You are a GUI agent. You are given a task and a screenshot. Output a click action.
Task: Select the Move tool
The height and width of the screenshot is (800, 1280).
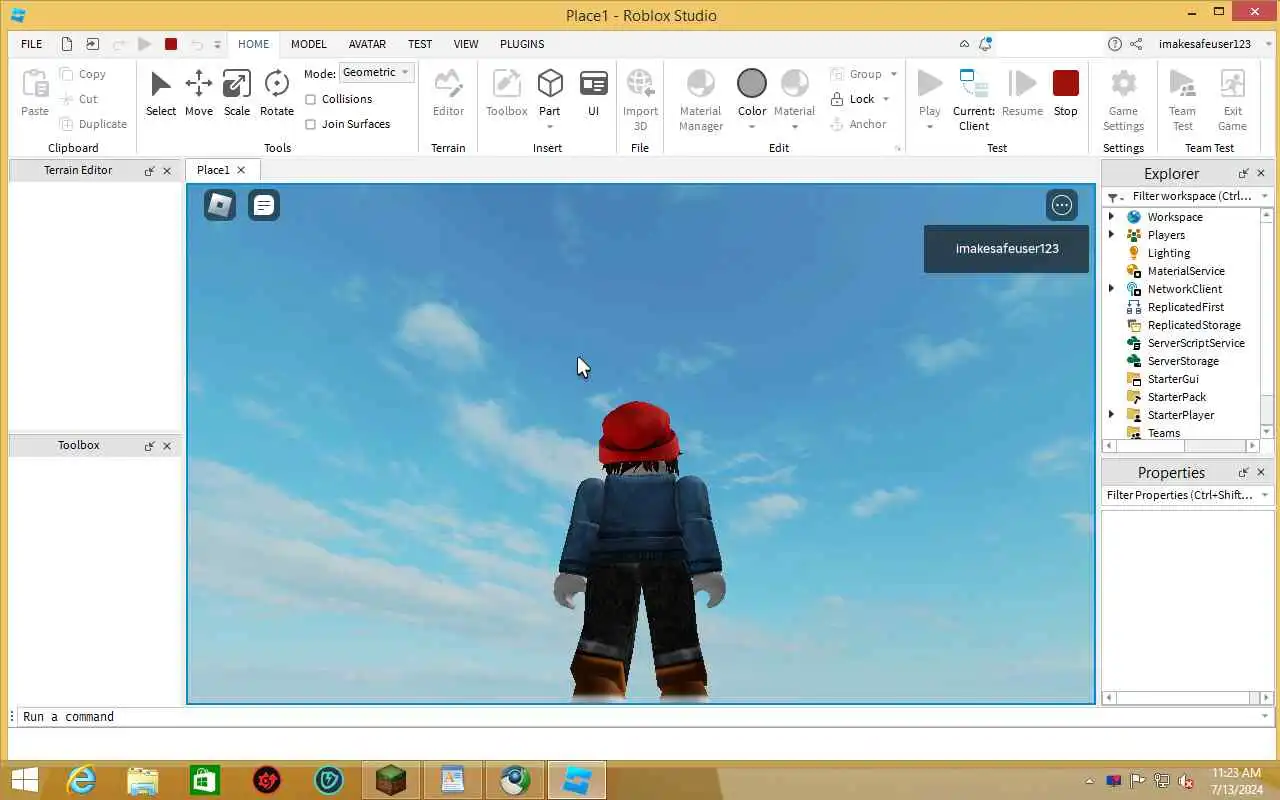198,93
